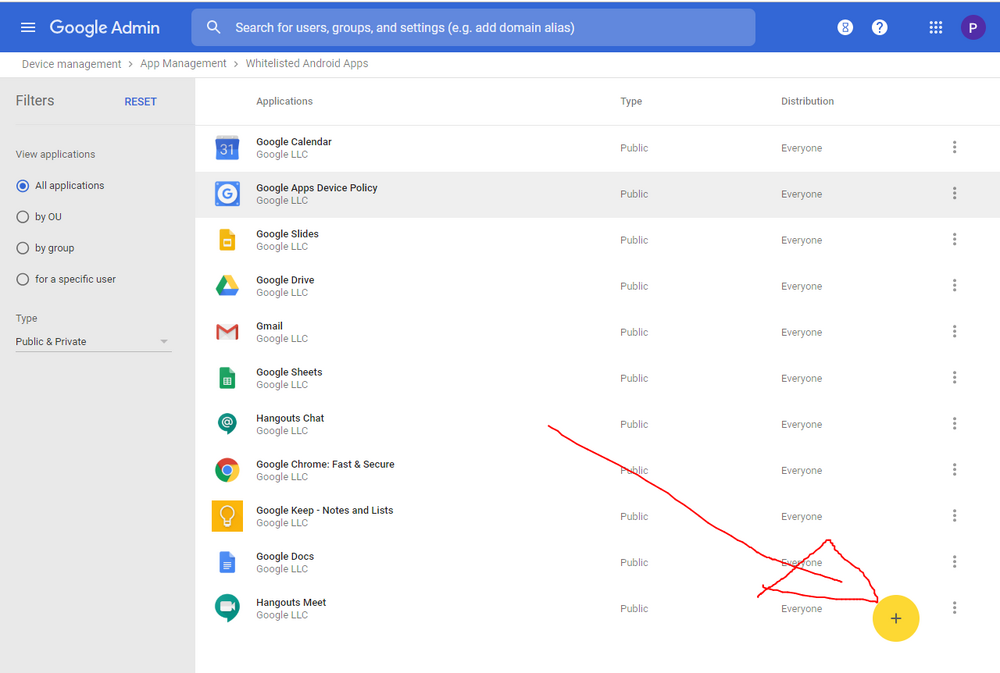Click the Distribution column header

pos(807,101)
